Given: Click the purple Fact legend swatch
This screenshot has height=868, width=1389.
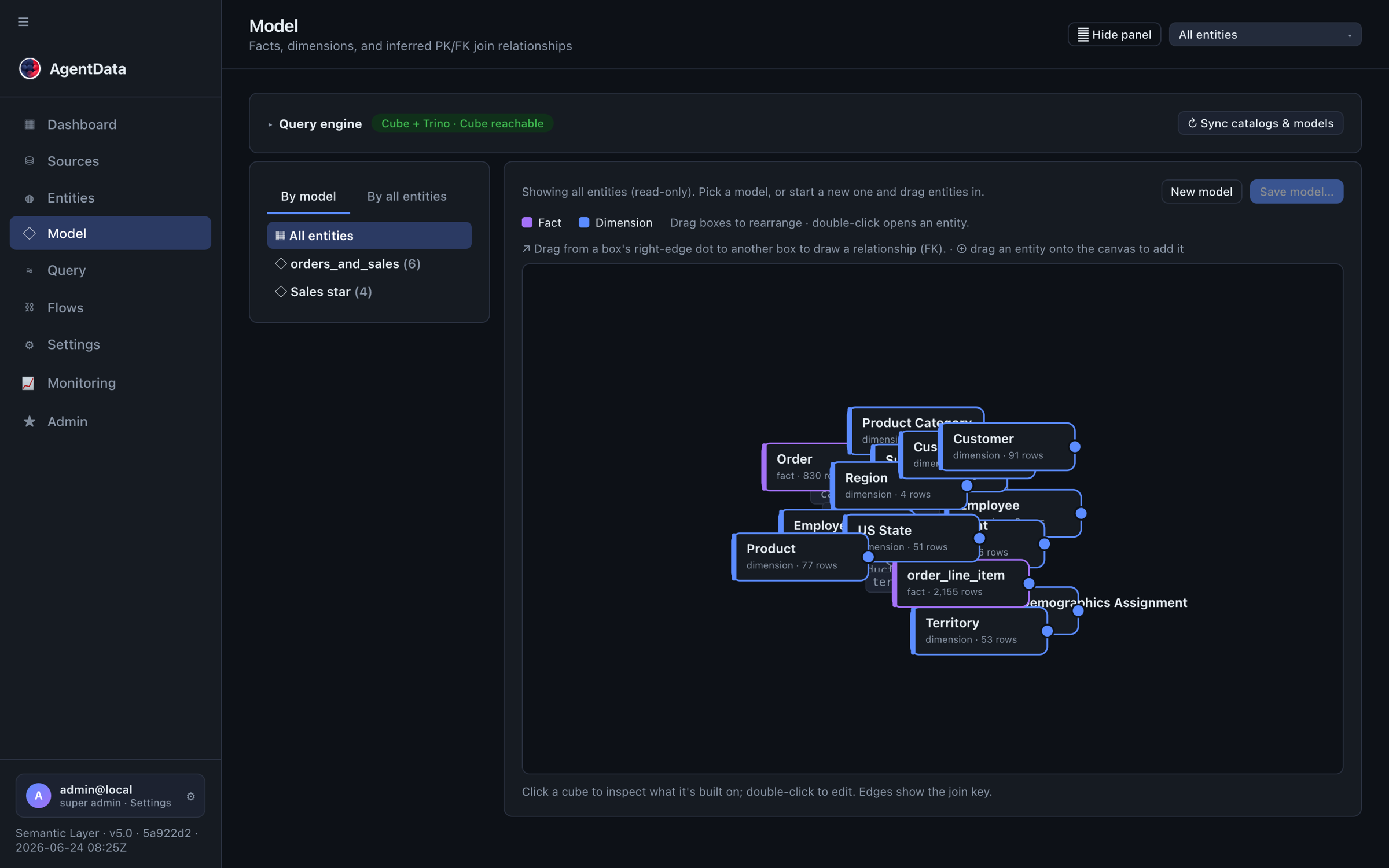Looking at the screenshot, I should coord(527,222).
